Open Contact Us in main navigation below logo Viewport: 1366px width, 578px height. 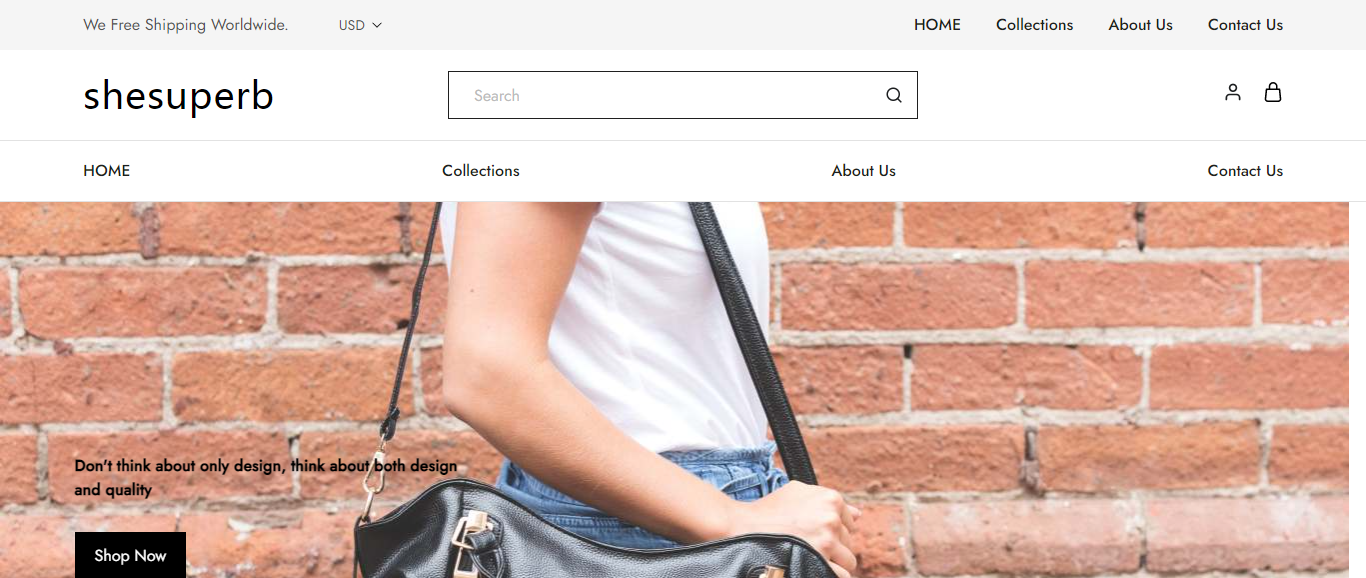1245,171
